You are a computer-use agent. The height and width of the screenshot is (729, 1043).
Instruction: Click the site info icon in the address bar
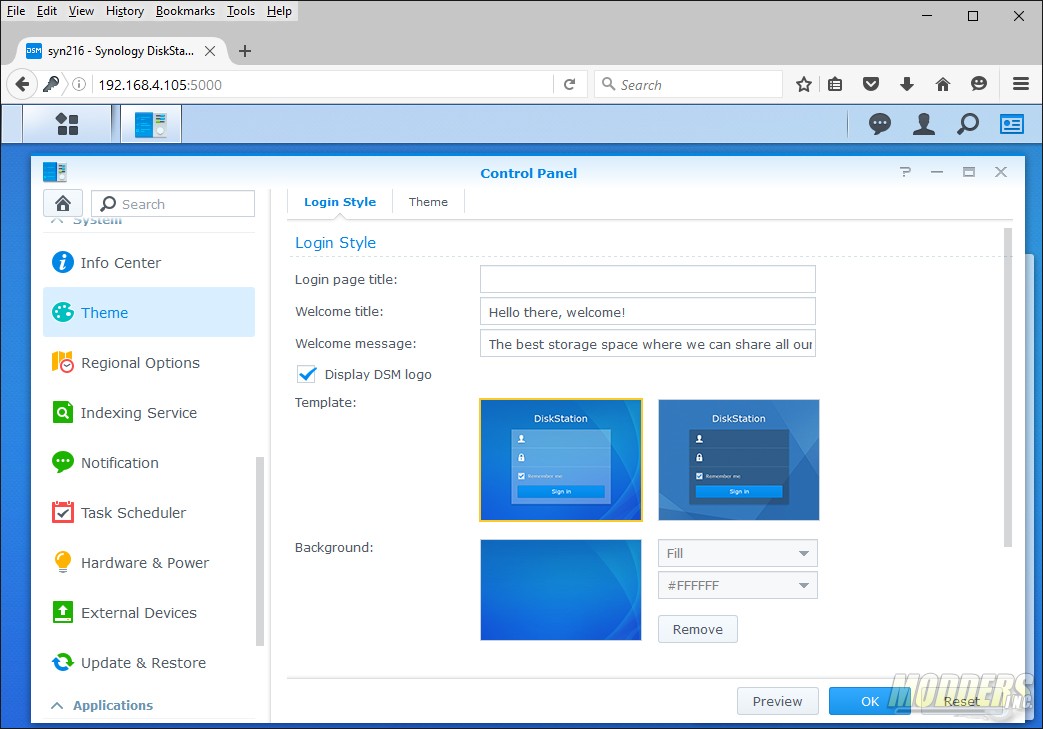click(x=79, y=84)
